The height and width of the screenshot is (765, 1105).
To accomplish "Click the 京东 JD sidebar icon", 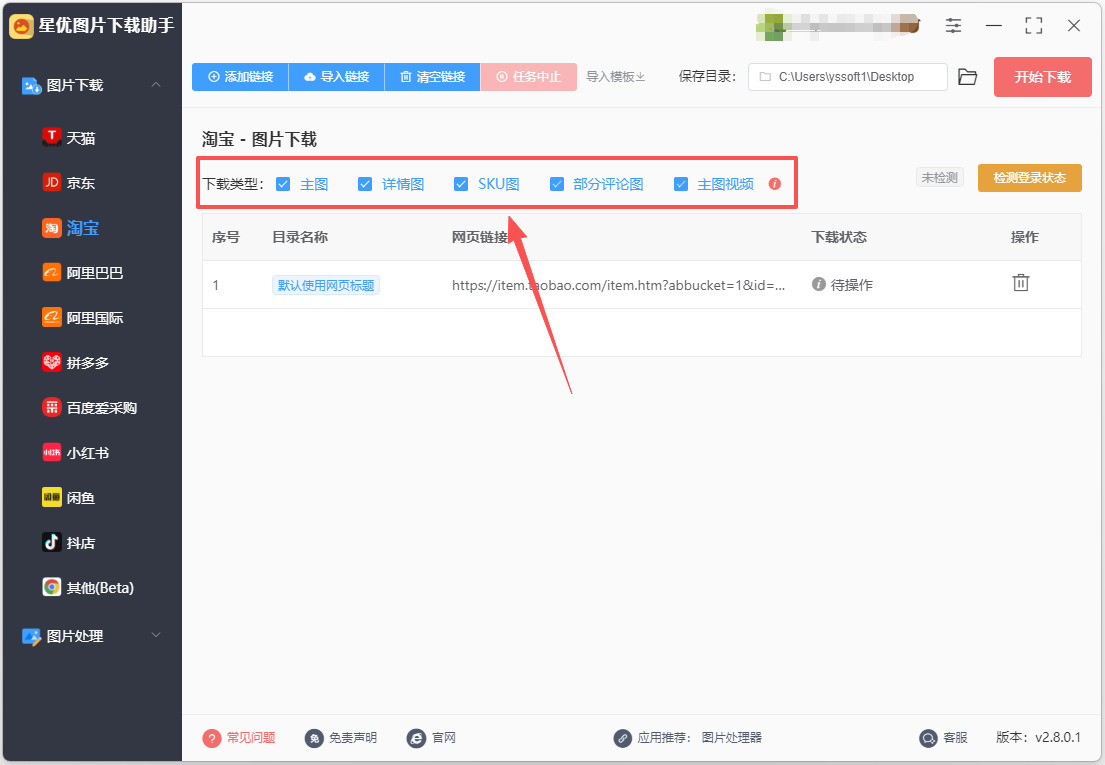I will [51, 182].
